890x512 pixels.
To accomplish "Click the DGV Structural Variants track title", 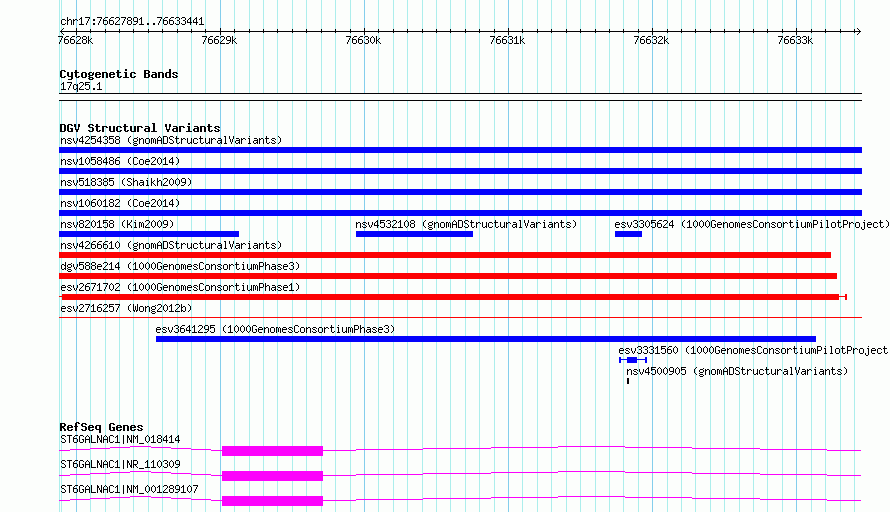I will 140,128.
